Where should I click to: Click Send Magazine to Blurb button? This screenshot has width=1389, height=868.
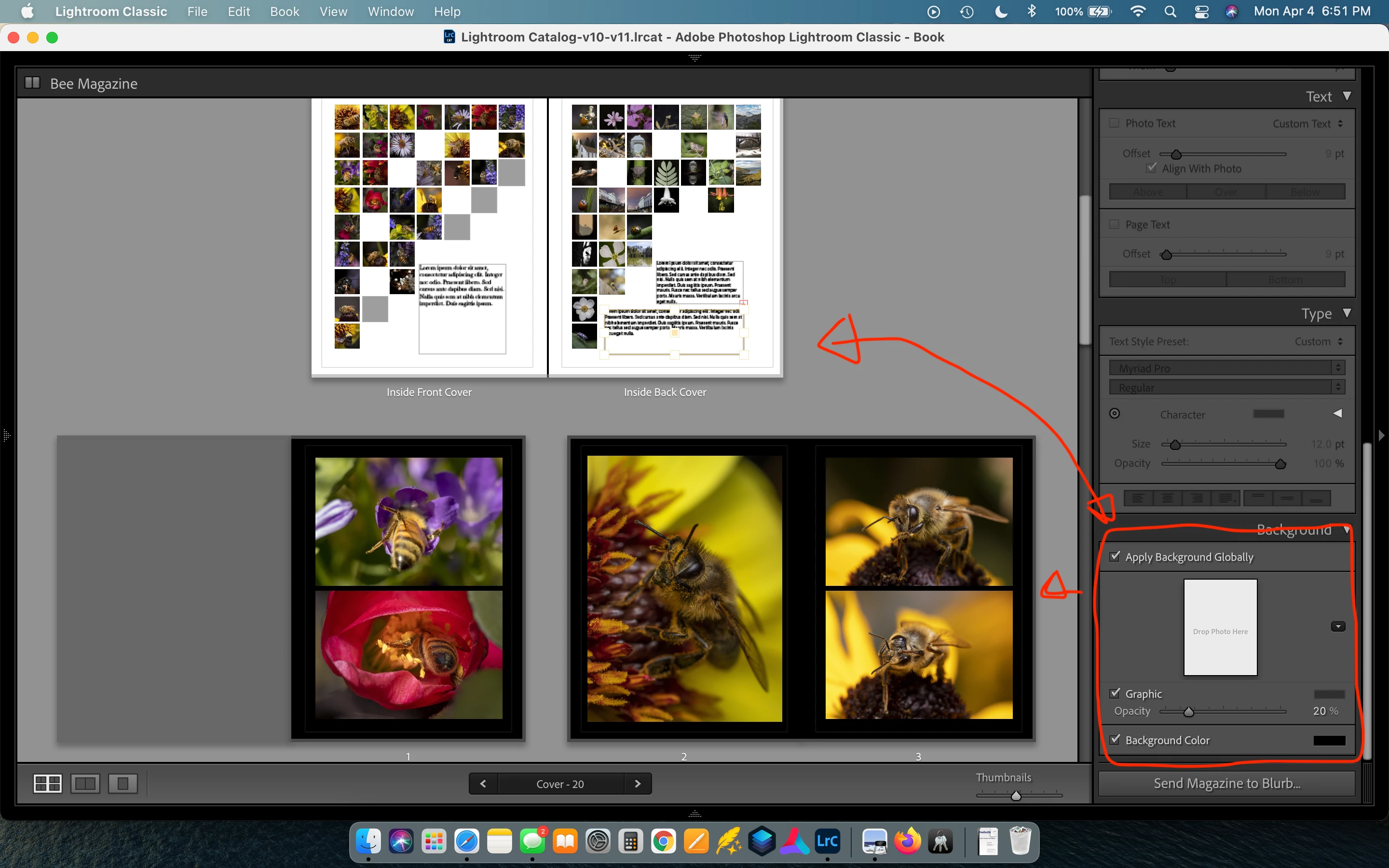click(x=1226, y=783)
